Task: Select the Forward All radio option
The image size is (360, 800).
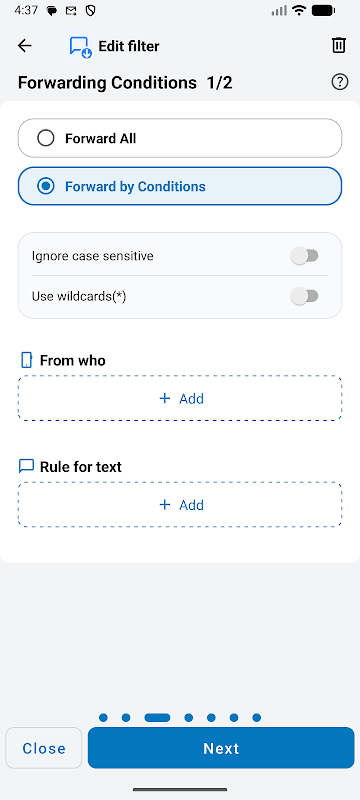Action: tap(180, 138)
